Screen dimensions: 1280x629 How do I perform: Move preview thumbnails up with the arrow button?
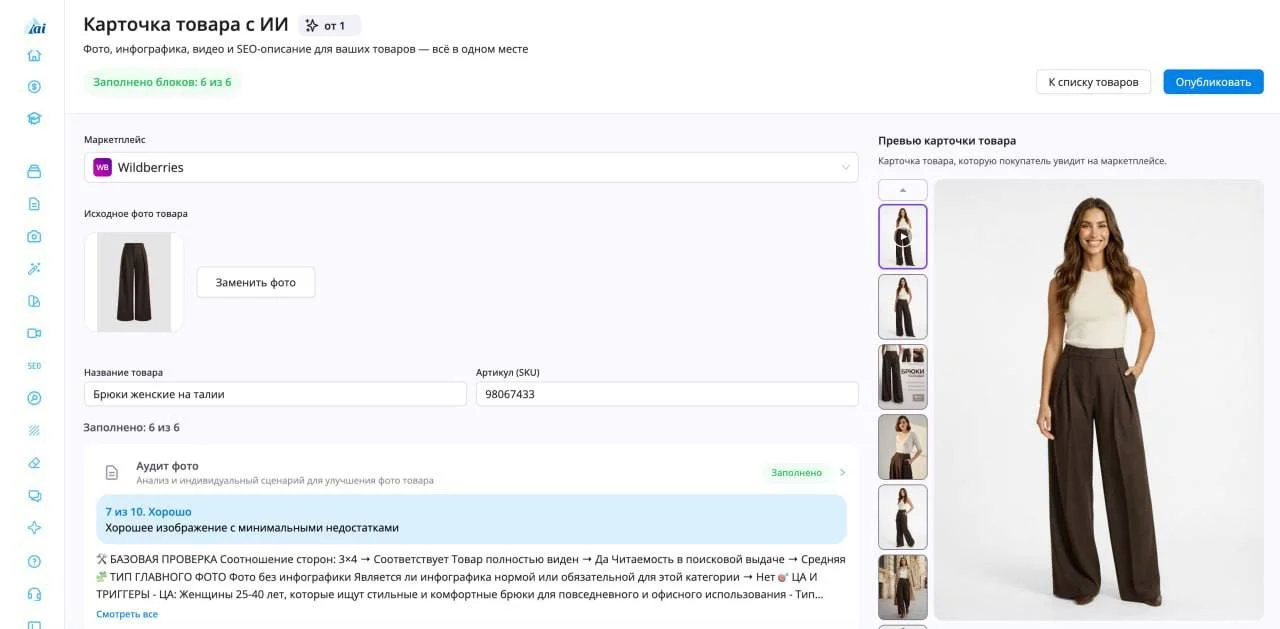pyautogui.click(x=903, y=189)
